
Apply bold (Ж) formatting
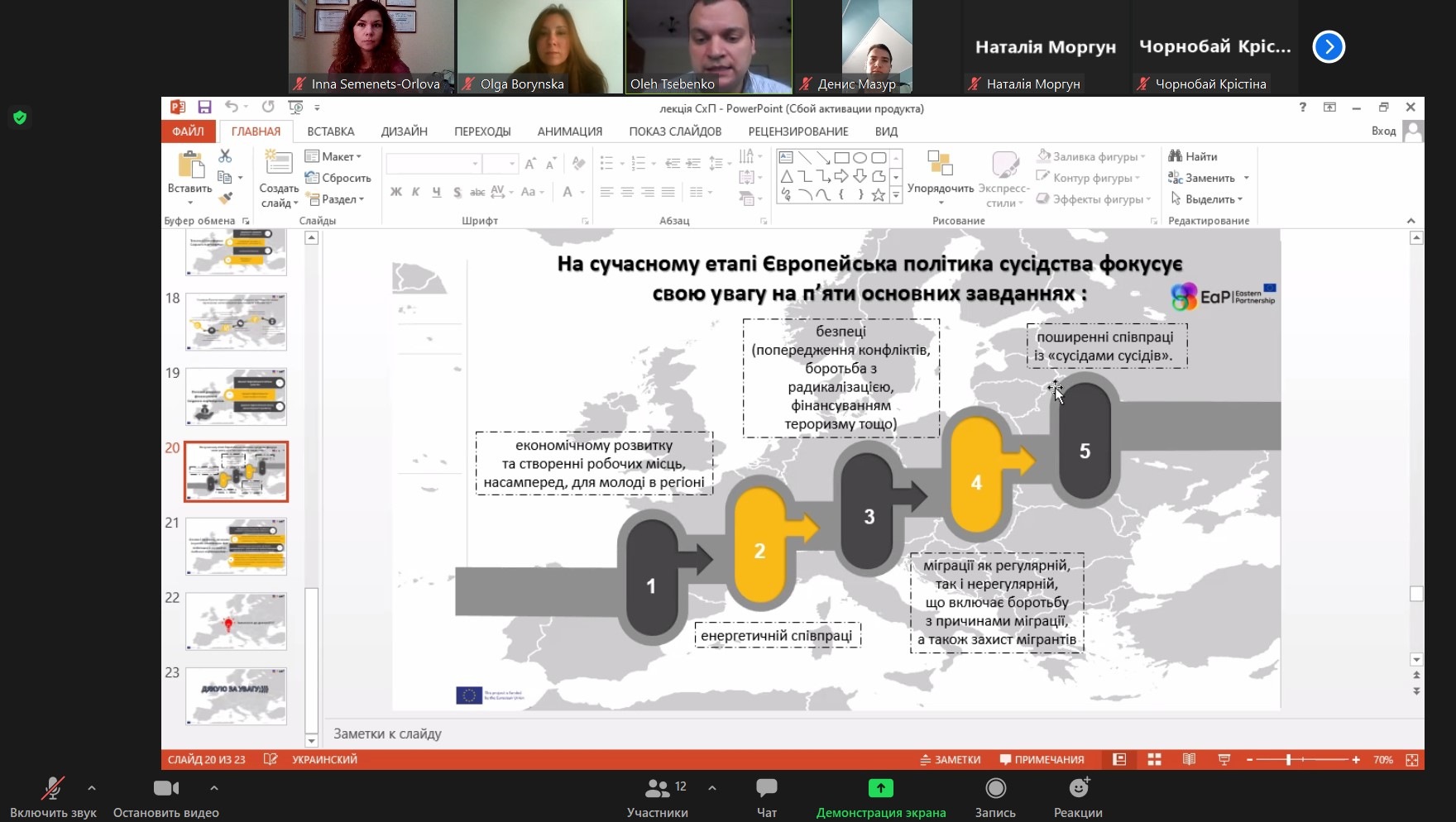coord(396,192)
